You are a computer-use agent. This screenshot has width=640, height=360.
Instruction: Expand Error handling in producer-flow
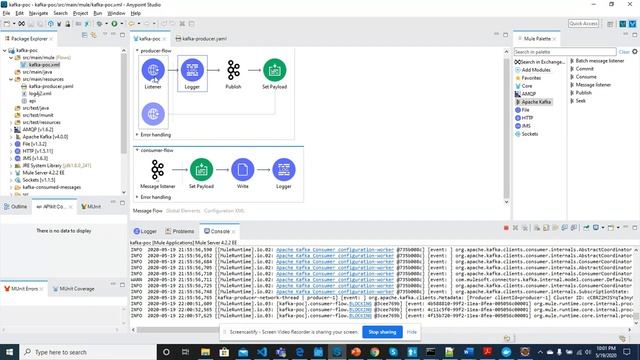click(137, 135)
